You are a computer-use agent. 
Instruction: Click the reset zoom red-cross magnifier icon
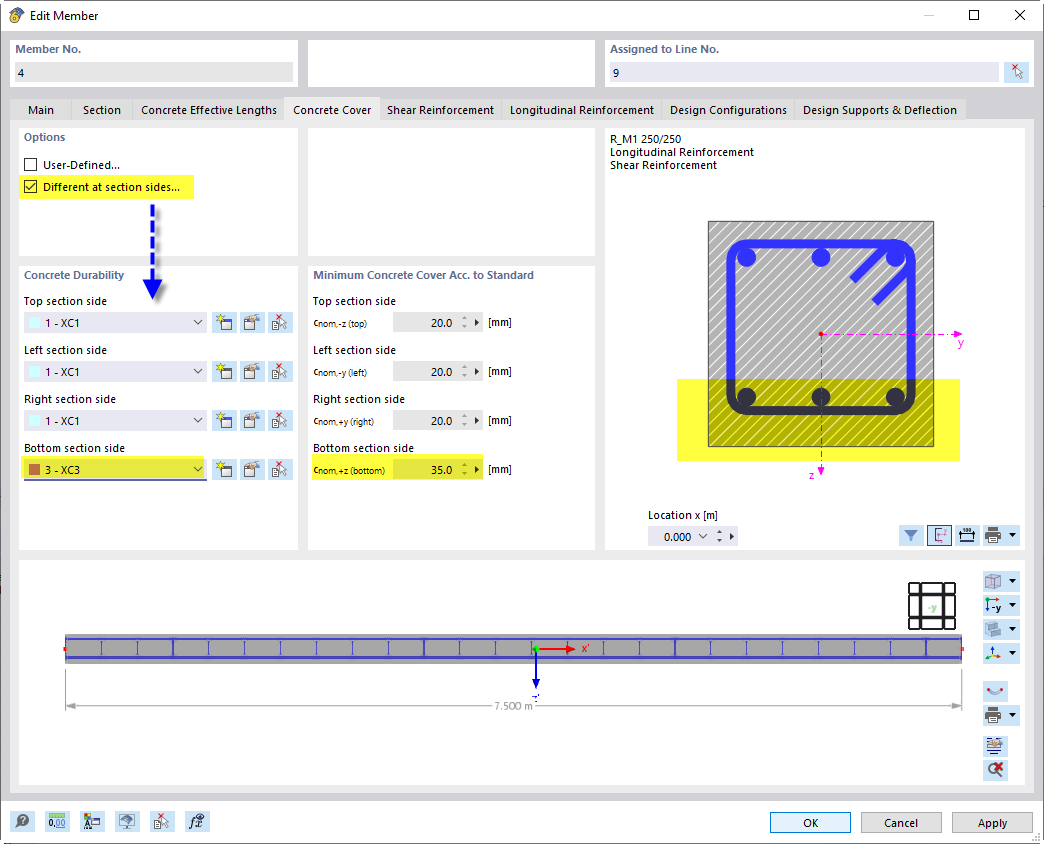pyautogui.click(x=995, y=769)
